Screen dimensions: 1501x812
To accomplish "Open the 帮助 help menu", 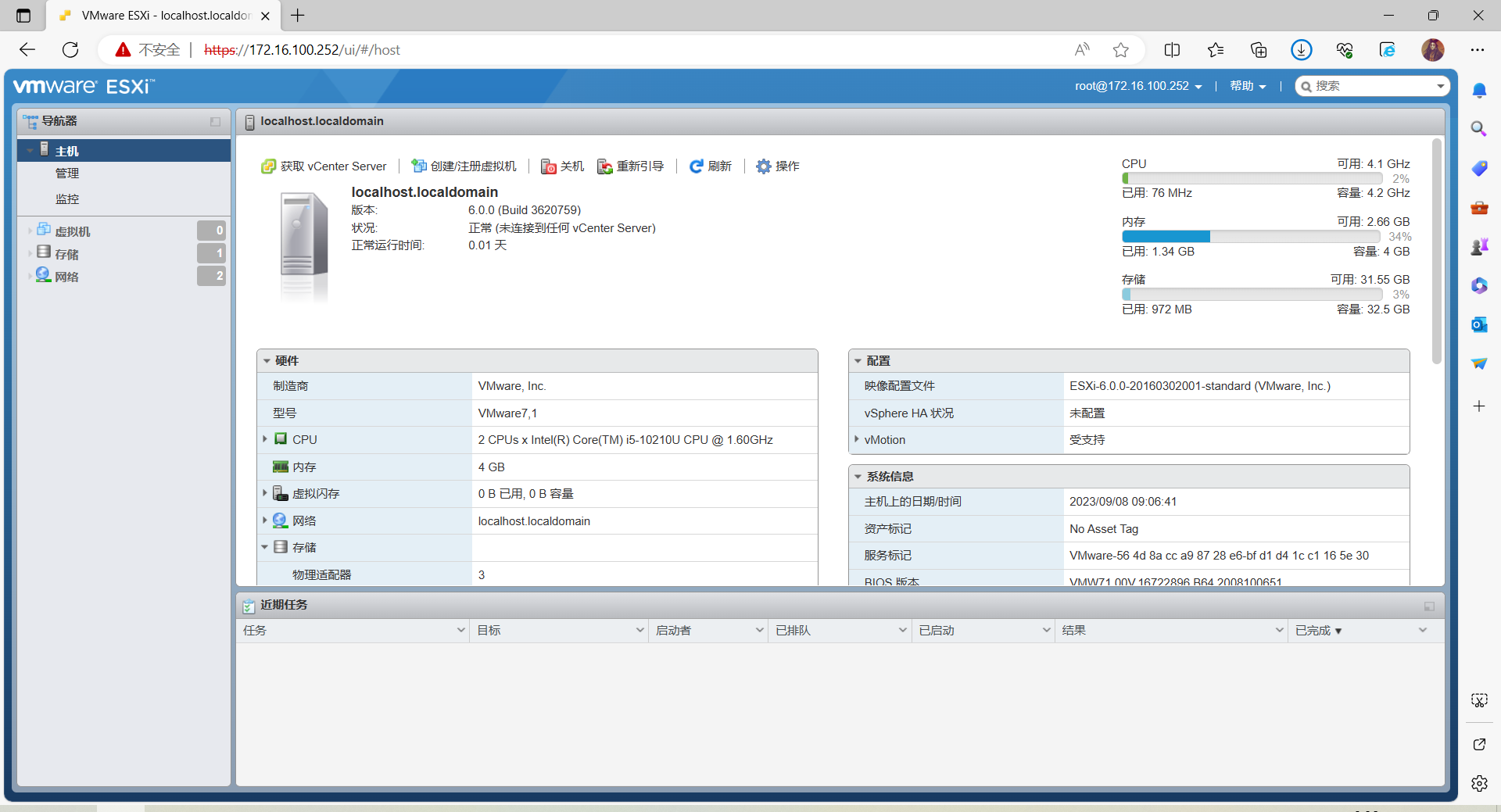I will tap(1247, 86).
